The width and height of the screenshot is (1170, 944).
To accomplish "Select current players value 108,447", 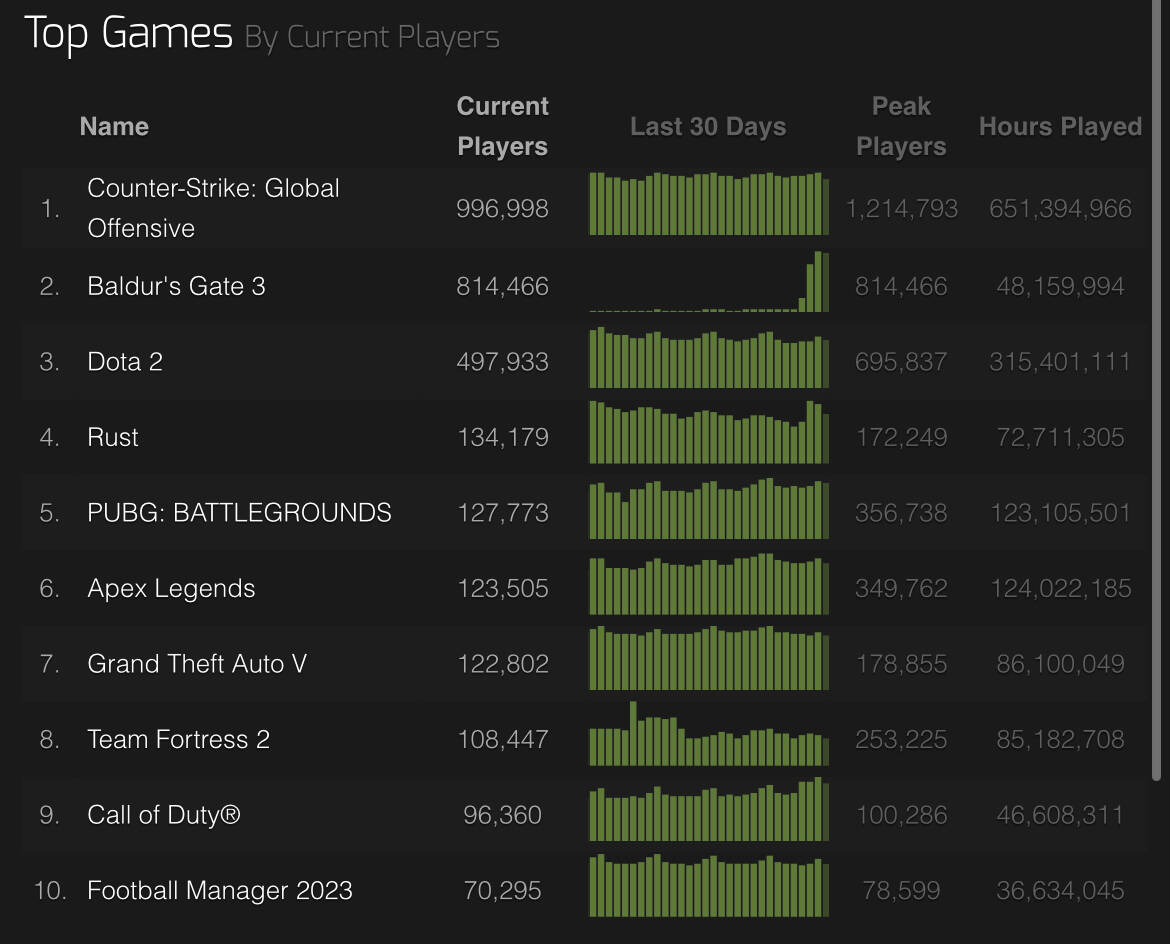I will (502, 740).
